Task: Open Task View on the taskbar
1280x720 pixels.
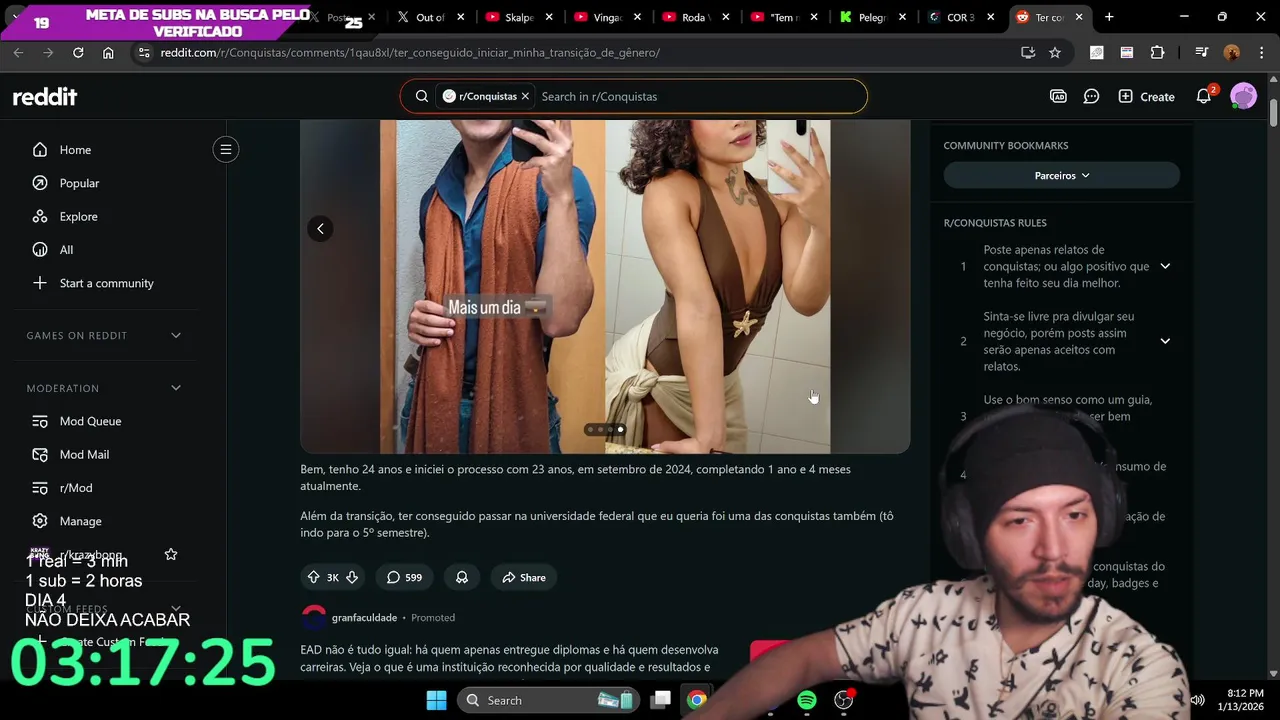Action: pos(661,700)
